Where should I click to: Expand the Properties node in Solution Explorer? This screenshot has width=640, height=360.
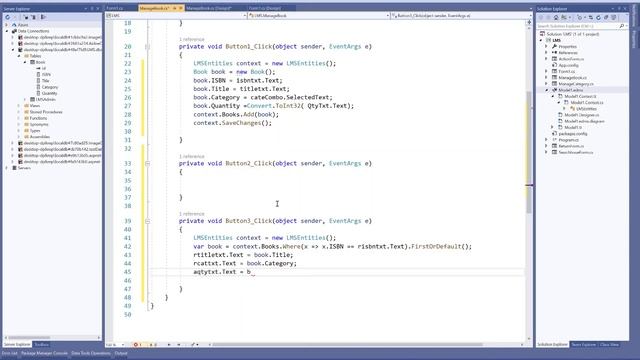pos(547,47)
